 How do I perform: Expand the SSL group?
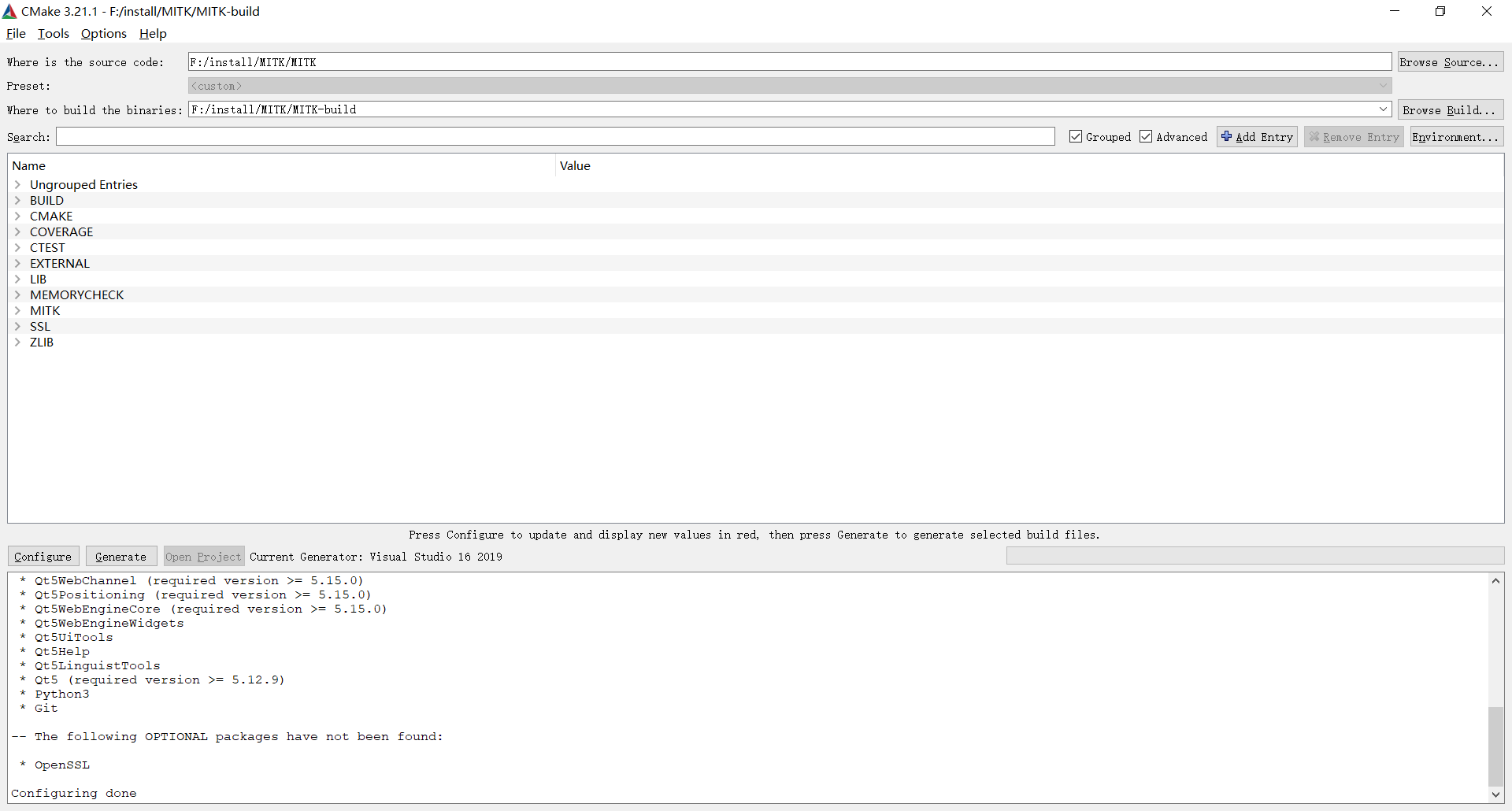17,326
